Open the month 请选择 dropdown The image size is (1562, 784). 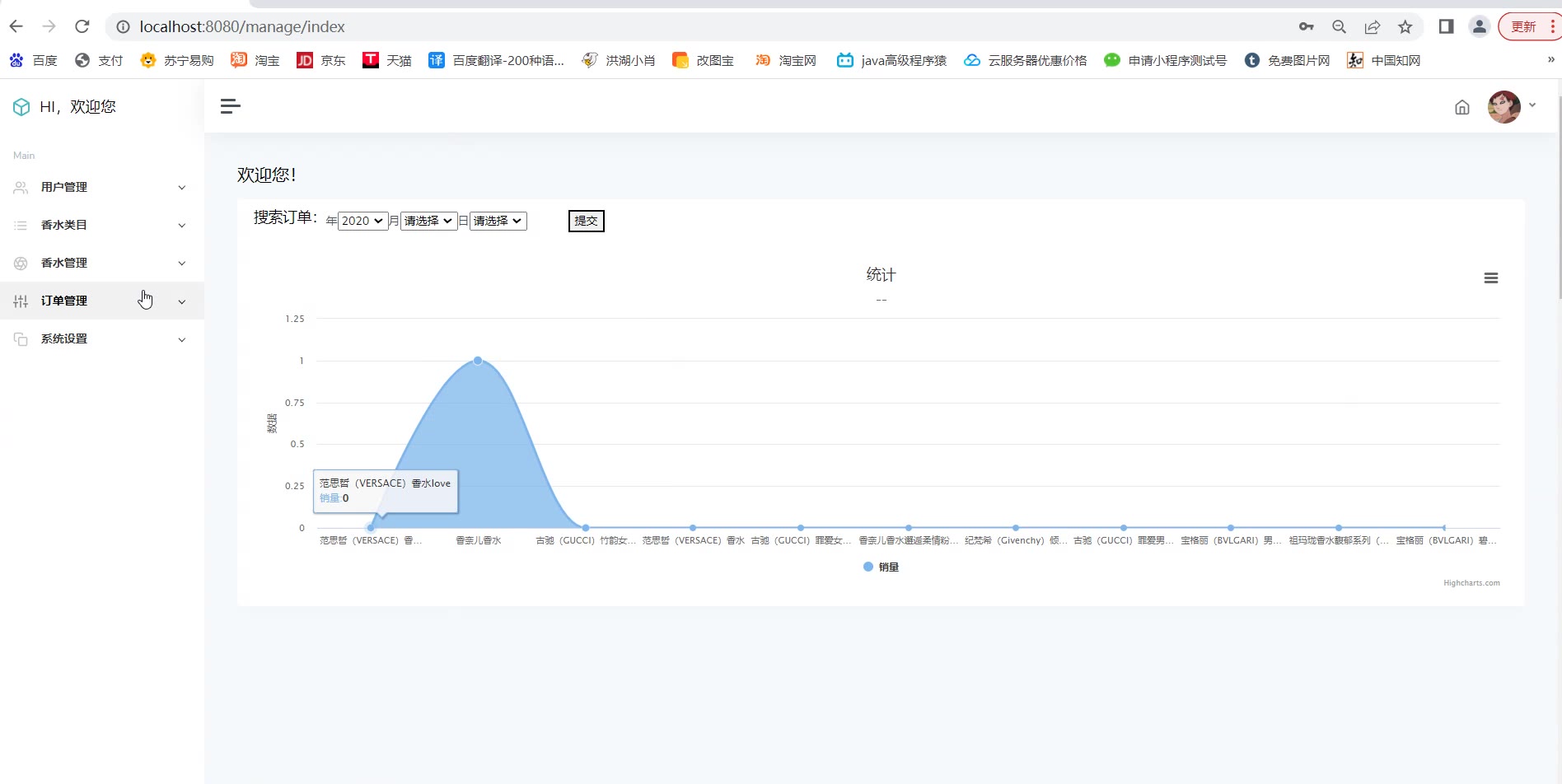pyautogui.click(x=428, y=221)
